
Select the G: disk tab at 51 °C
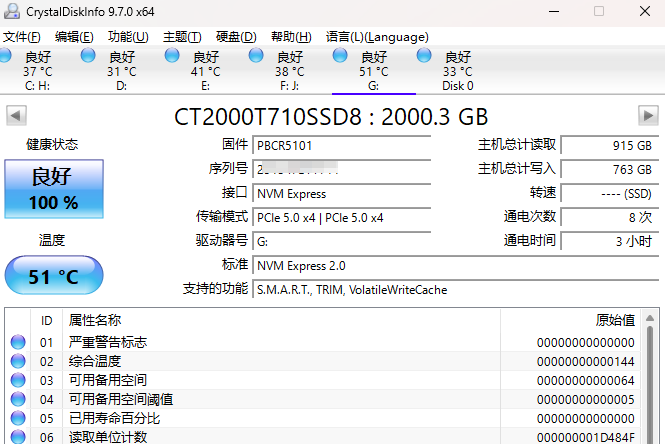pyautogui.click(x=374, y=71)
